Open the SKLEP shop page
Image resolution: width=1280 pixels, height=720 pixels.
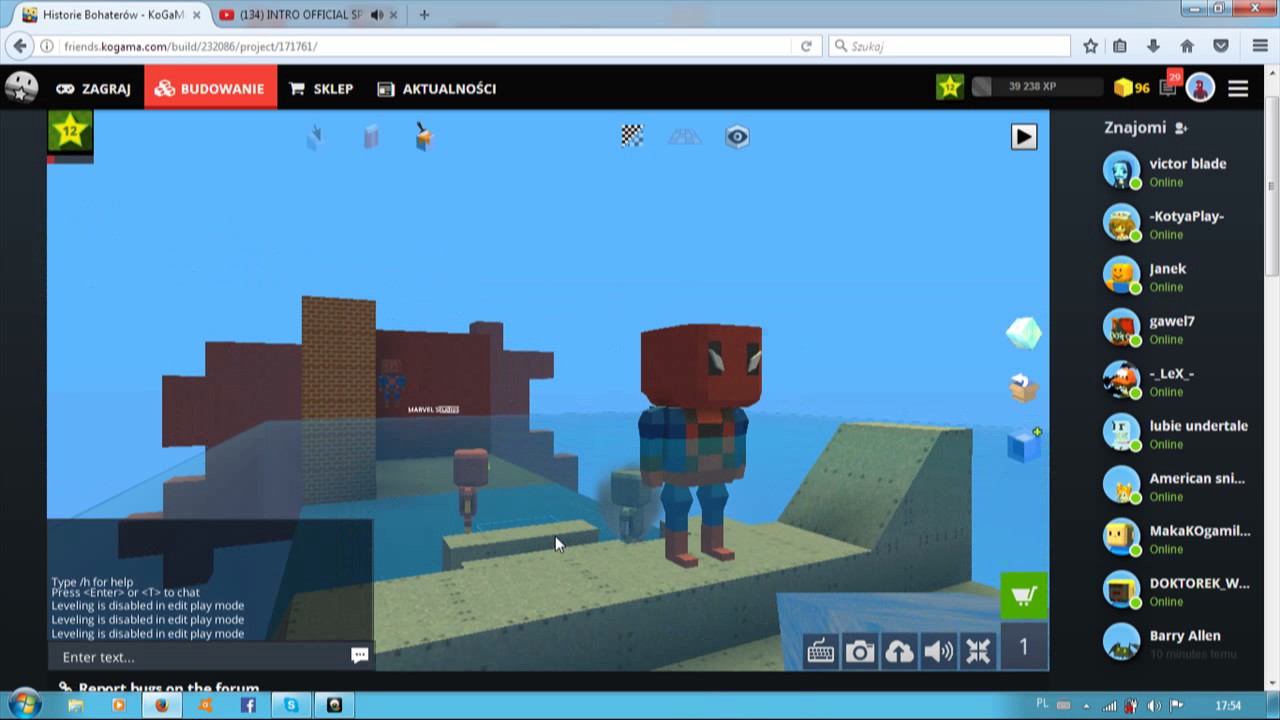pos(321,89)
